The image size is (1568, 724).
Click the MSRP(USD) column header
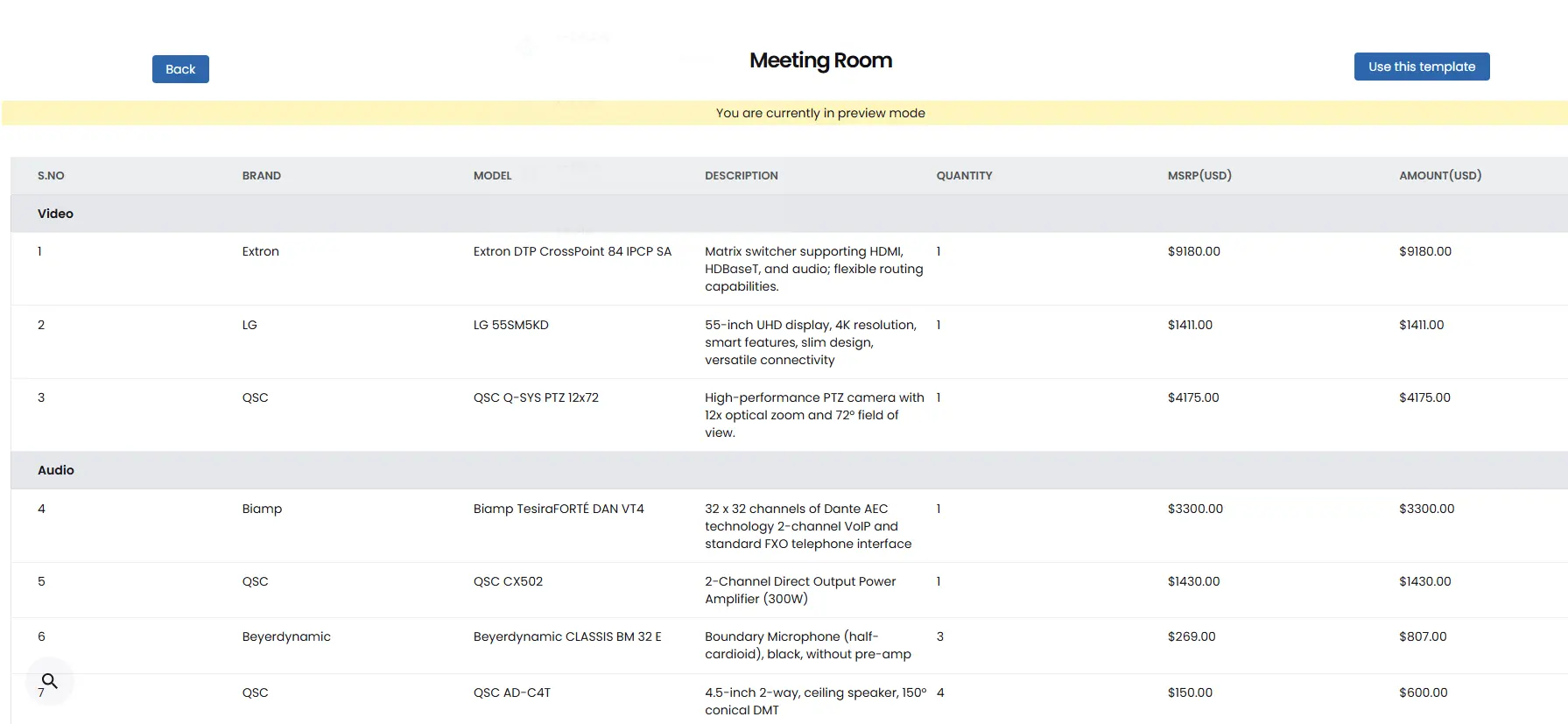coord(1199,176)
